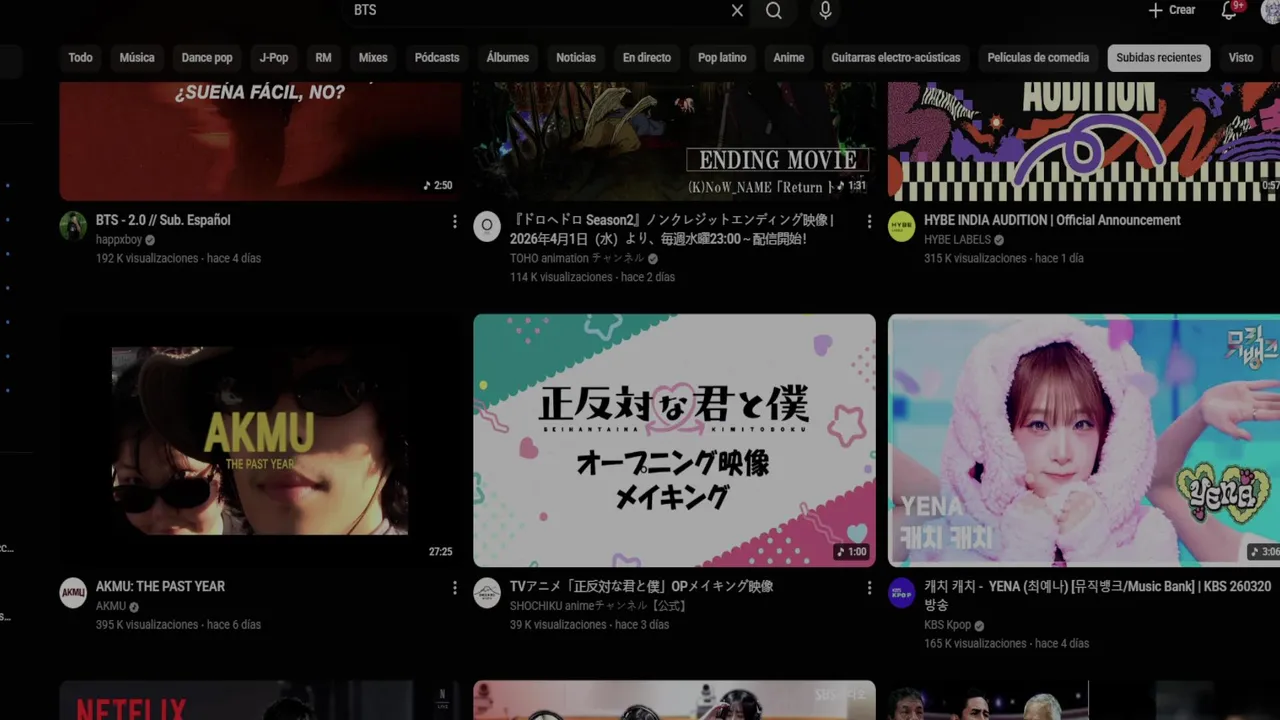The height and width of the screenshot is (720, 1280).
Task: Go to the HYBE LABELS channel name
Action: [957, 240]
